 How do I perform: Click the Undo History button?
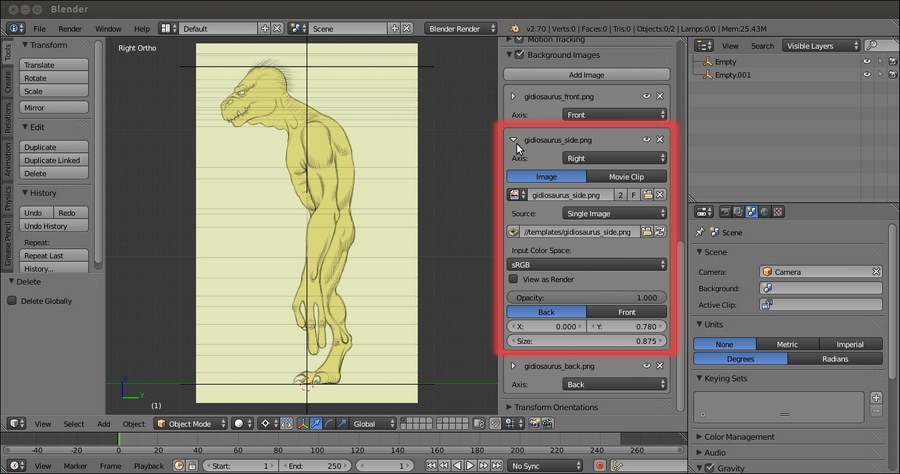pyautogui.click(x=54, y=226)
